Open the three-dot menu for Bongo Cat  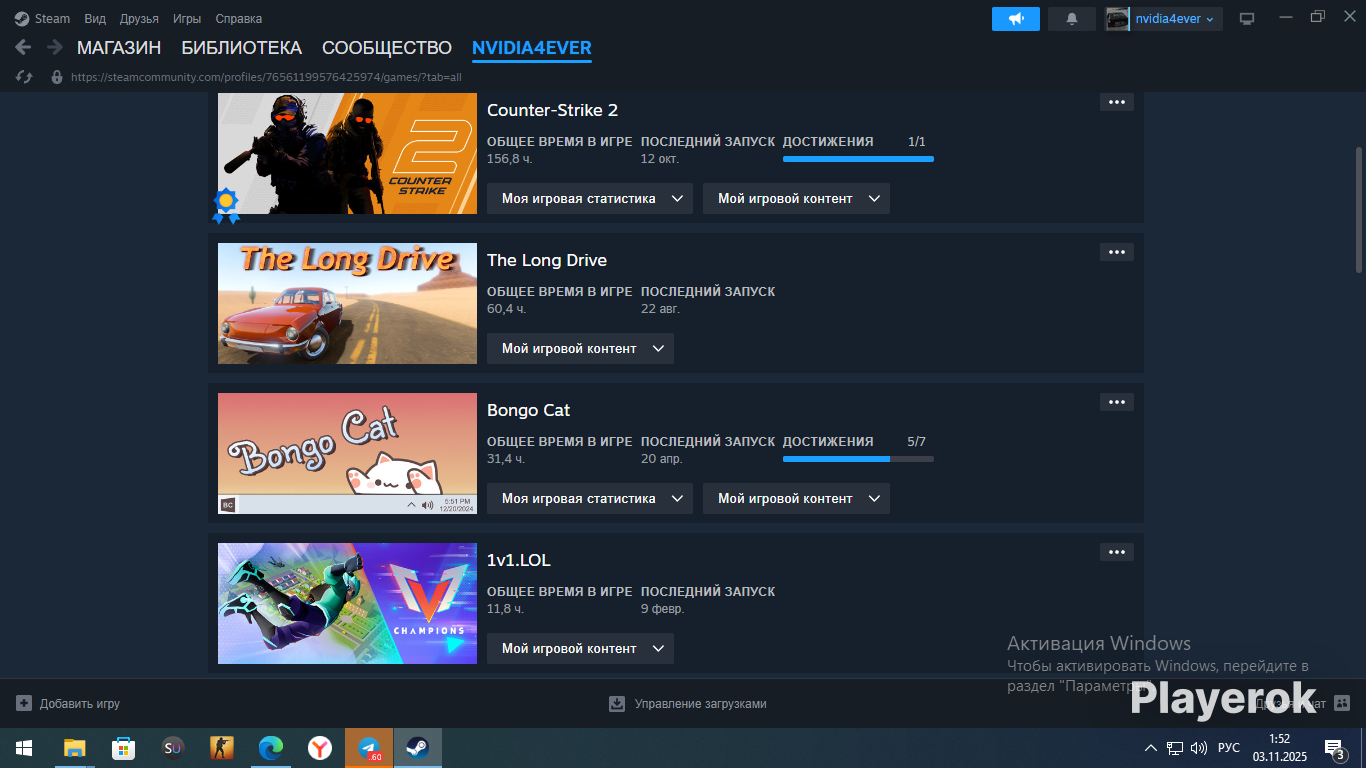(1117, 402)
